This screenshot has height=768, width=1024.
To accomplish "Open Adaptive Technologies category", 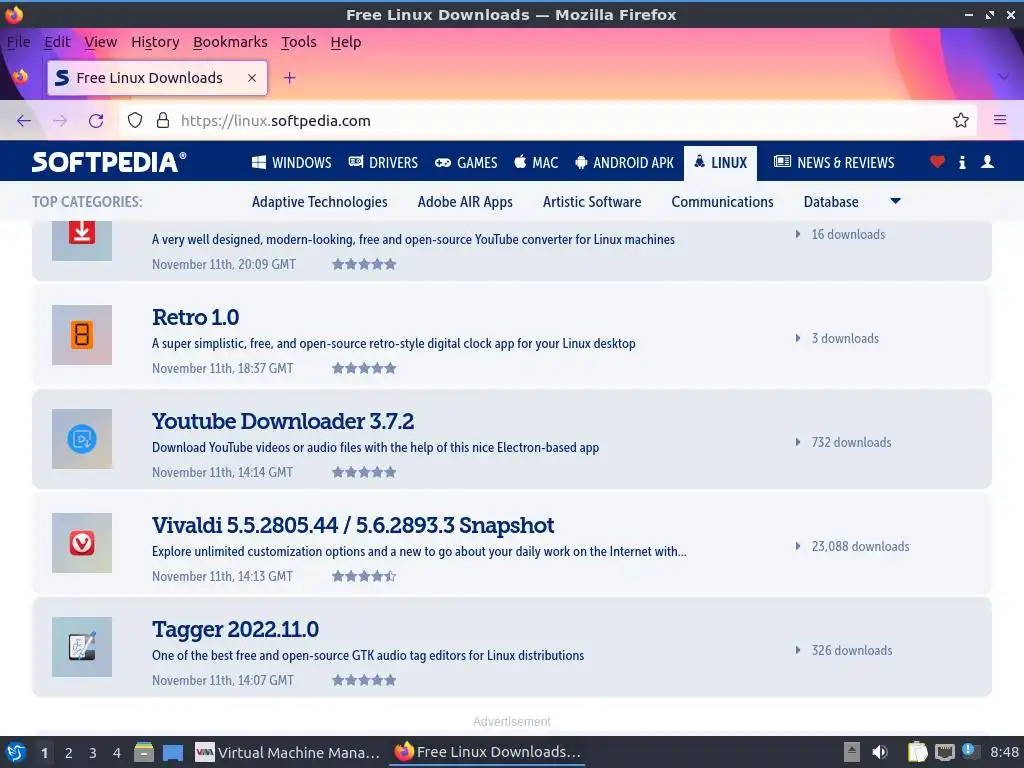I will pos(319,202).
